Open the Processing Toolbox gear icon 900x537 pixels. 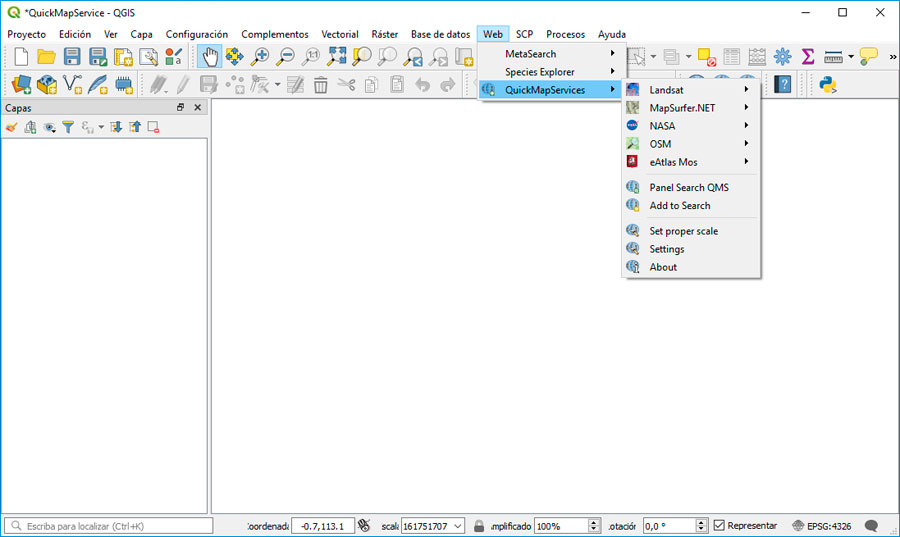[782, 56]
